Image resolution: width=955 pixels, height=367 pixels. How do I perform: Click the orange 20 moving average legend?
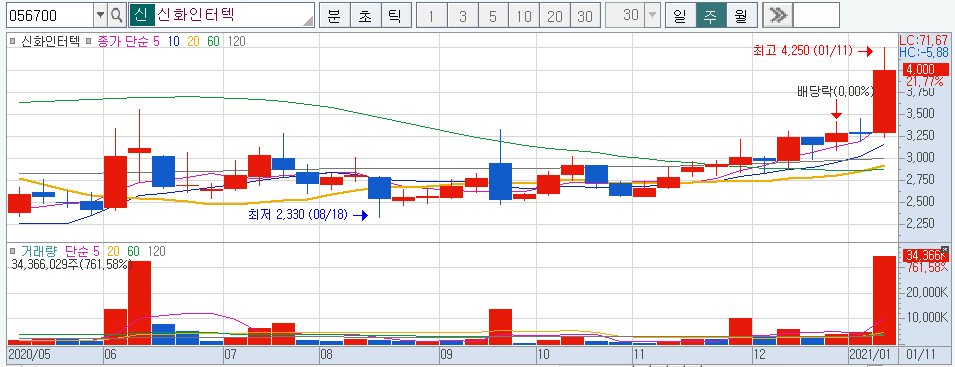click(x=194, y=42)
